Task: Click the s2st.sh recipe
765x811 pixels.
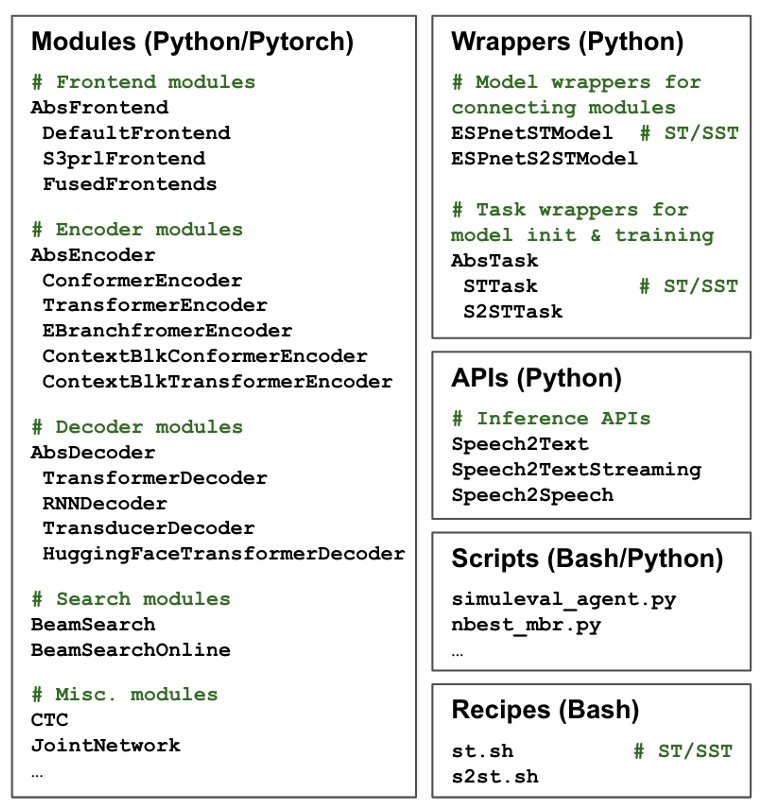Action: pos(494,777)
